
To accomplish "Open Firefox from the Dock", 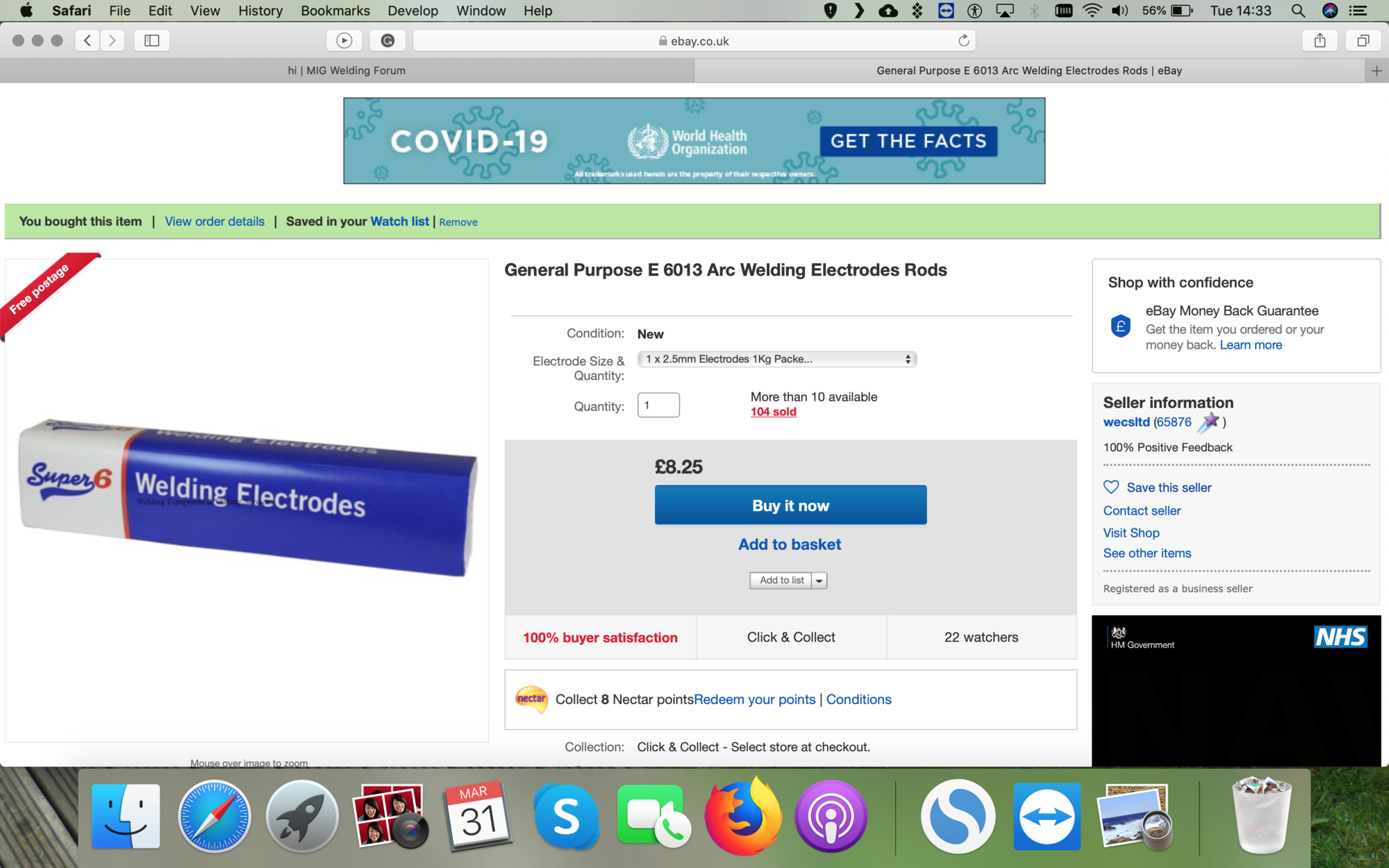I will click(743, 817).
